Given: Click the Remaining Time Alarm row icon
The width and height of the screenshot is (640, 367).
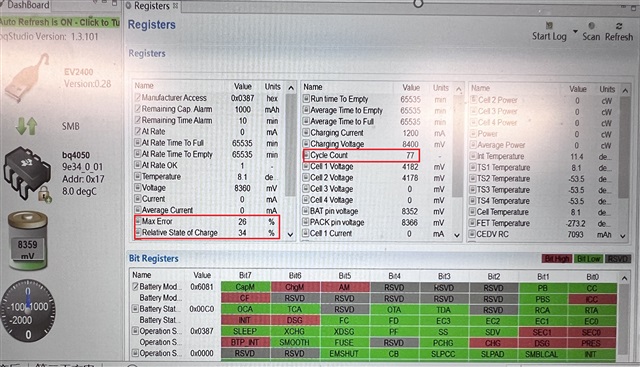Looking at the screenshot, I should point(138,120).
